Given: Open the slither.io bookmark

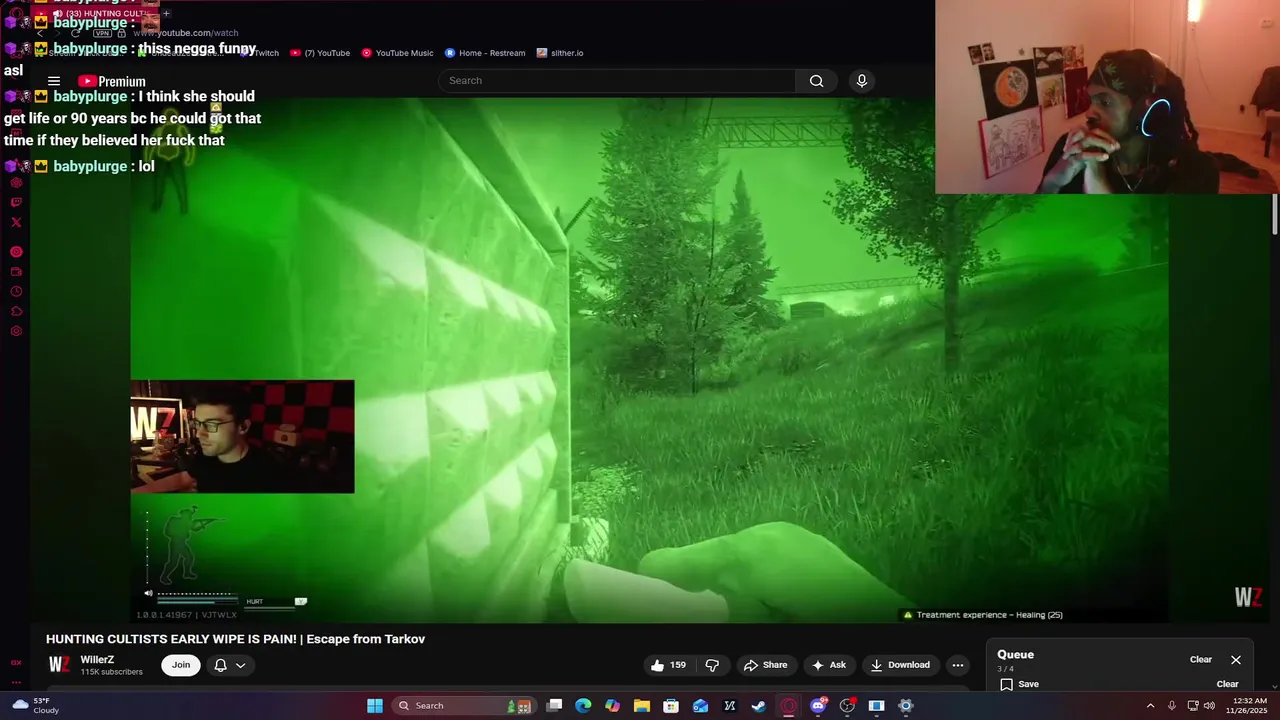Looking at the screenshot, I should (560, 53).
